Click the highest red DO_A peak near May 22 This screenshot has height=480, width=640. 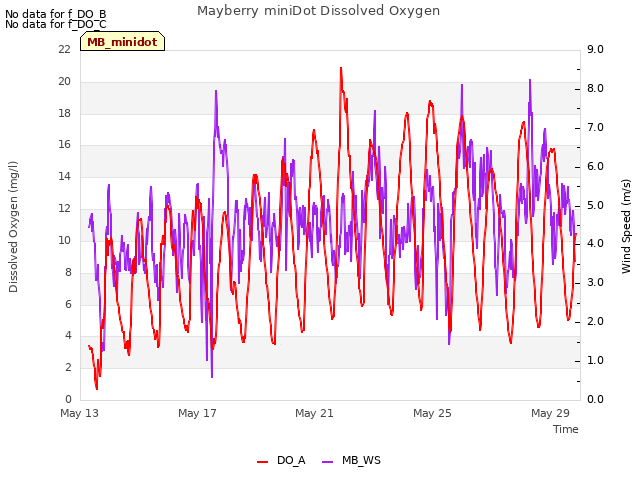pyautogui.click(x=341, y=69)
